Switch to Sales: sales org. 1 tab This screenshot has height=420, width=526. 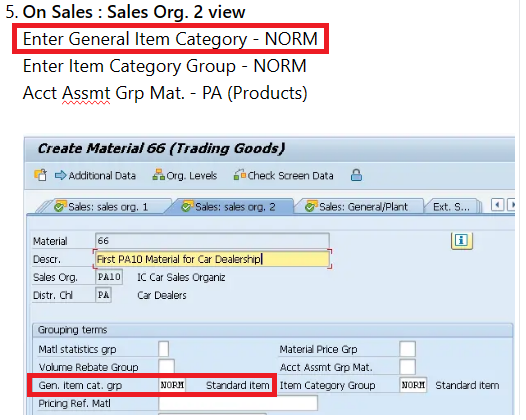tap(102, 207)
